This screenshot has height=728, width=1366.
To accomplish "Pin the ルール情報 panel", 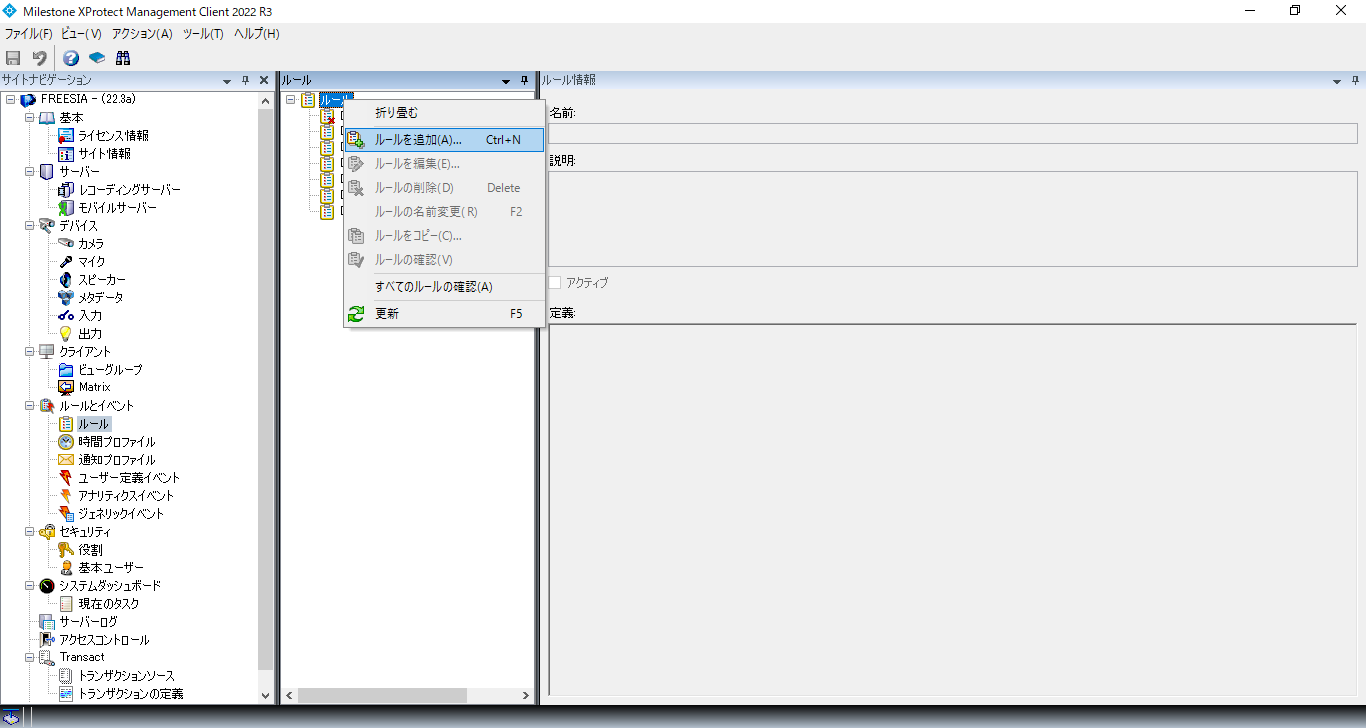I will tap(1355, 80).
